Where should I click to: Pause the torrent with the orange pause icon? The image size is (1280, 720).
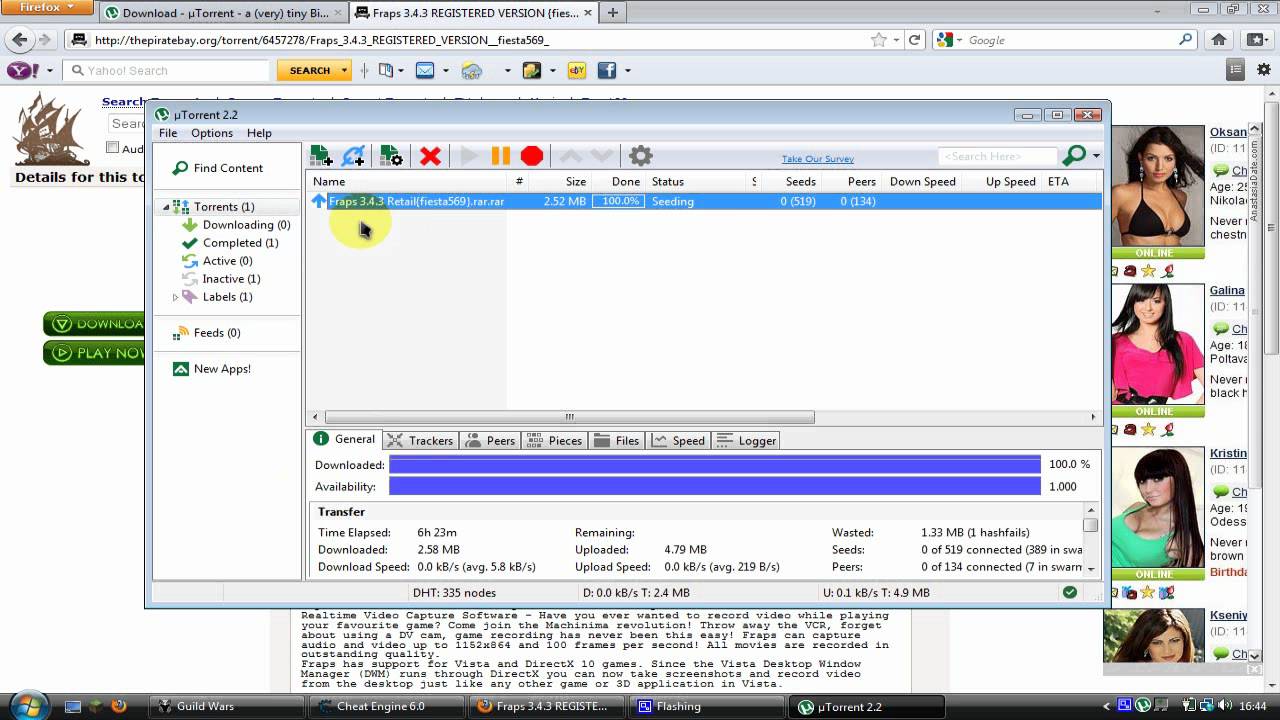tap(501, 156)
